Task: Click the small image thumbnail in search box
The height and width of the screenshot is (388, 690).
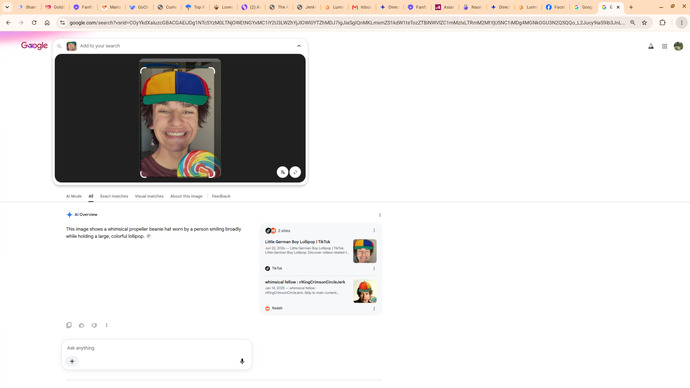Action: [71, 46]
